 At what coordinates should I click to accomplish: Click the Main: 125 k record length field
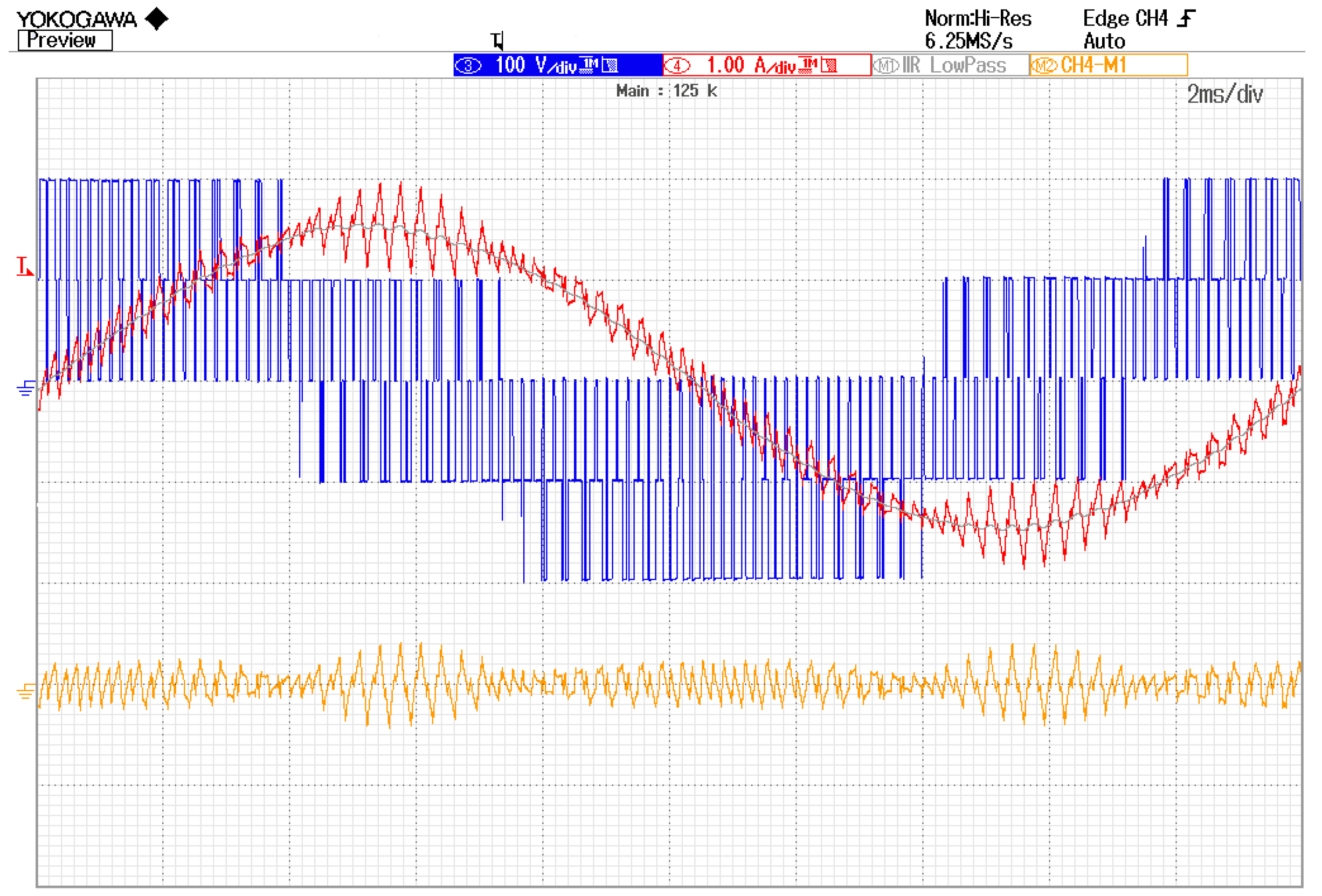(x=666, y=91)
